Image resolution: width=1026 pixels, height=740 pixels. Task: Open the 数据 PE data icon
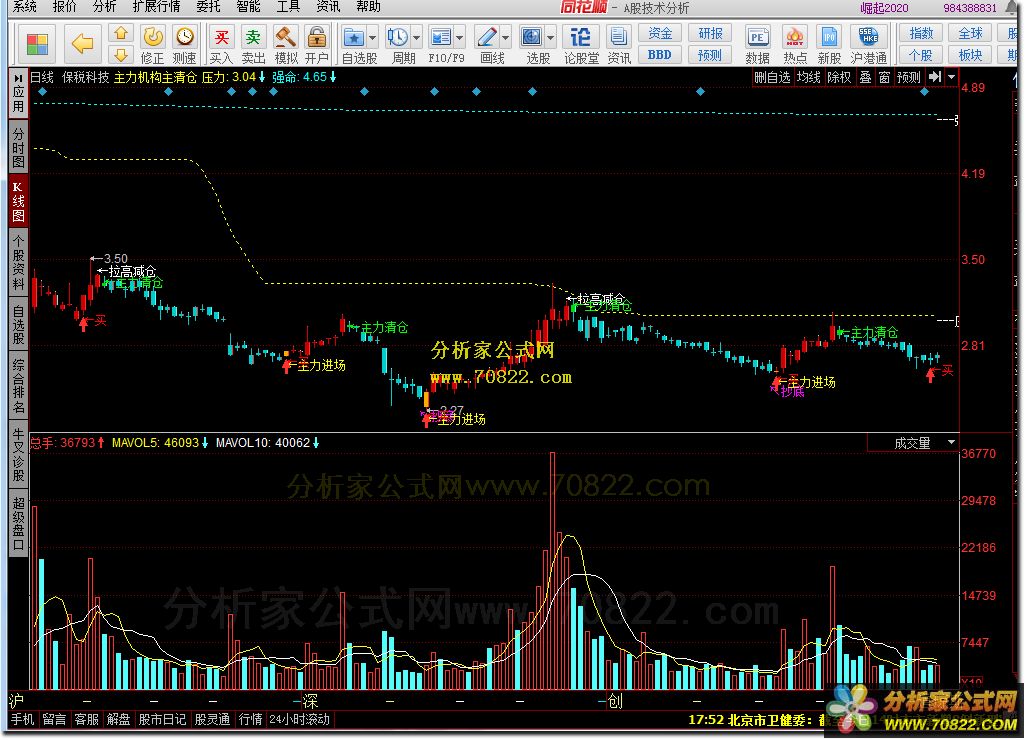pos(758,44)
